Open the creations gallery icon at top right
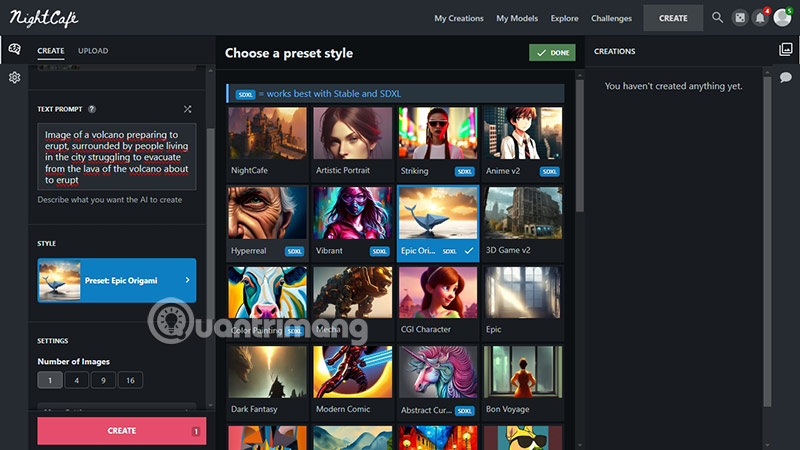Screen dimensions: 800x450 [786, 49]
